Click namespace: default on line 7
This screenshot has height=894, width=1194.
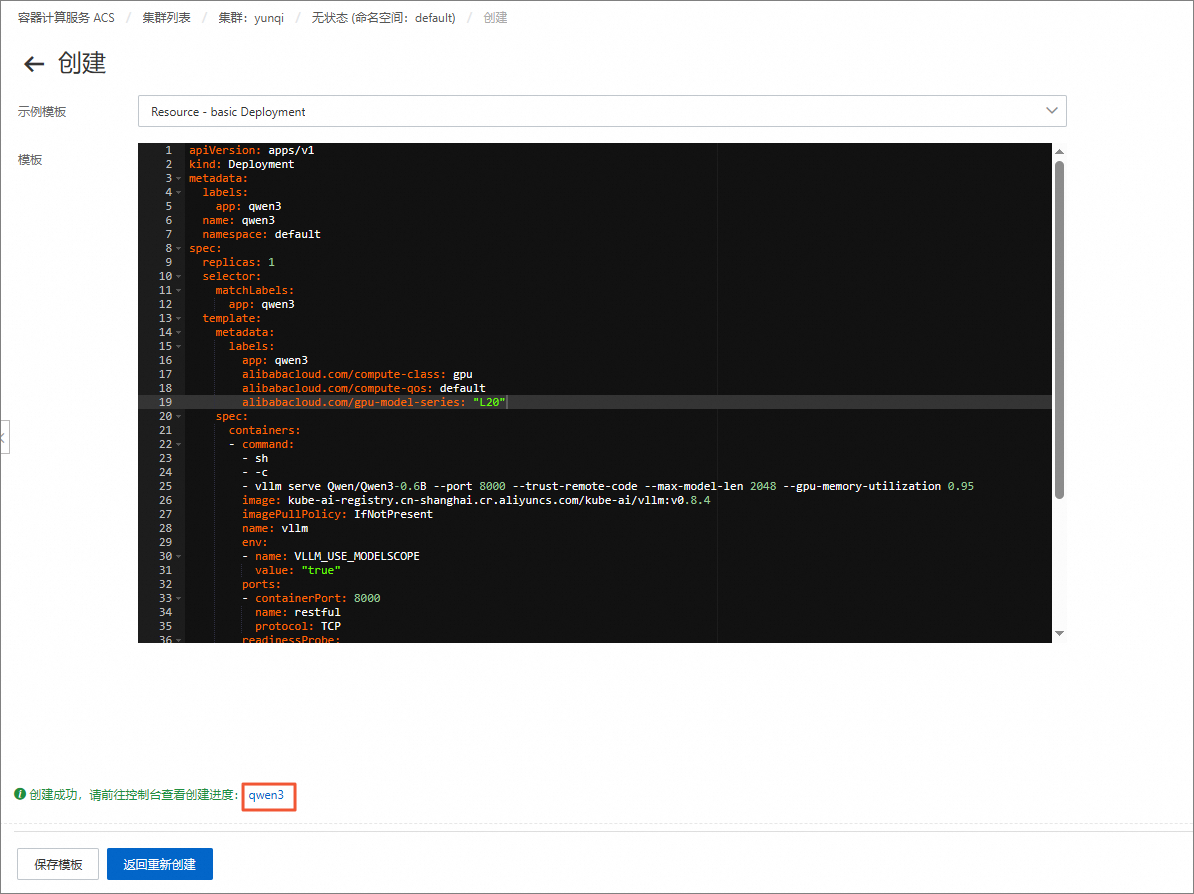coord(261,235)
